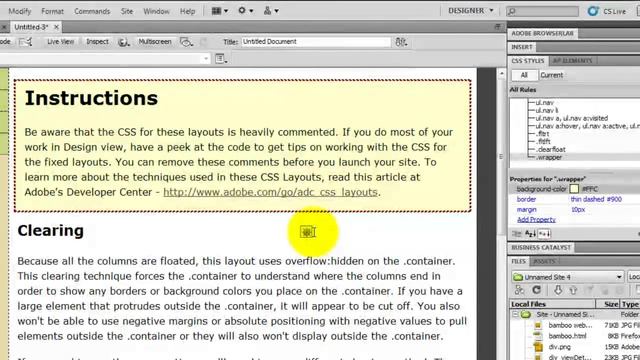Viewport: 640px width, 360px height.
Task: Click the Preview in Browser globe icon
Action: (x=123, y=42)
